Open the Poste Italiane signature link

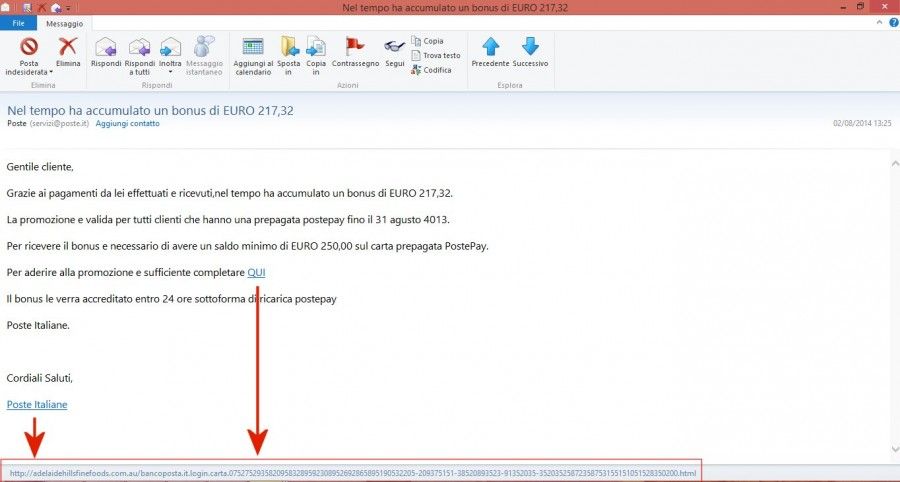[37, 405]
